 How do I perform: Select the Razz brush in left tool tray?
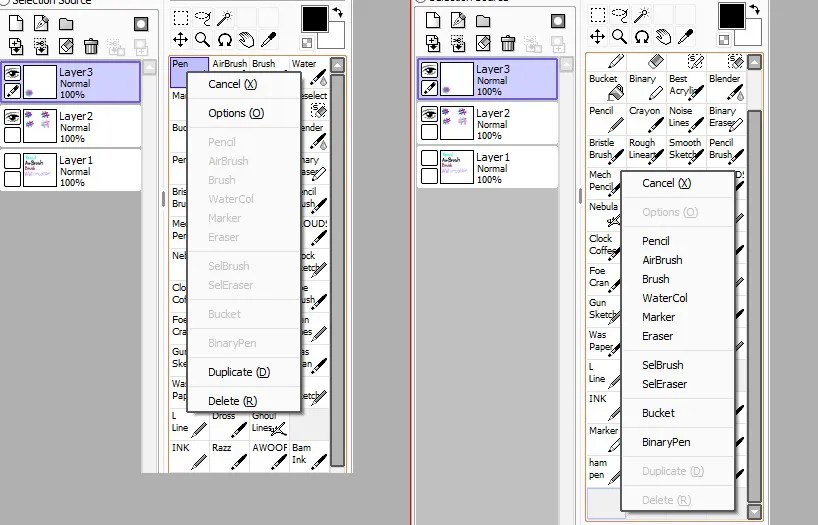click(229, 455)
